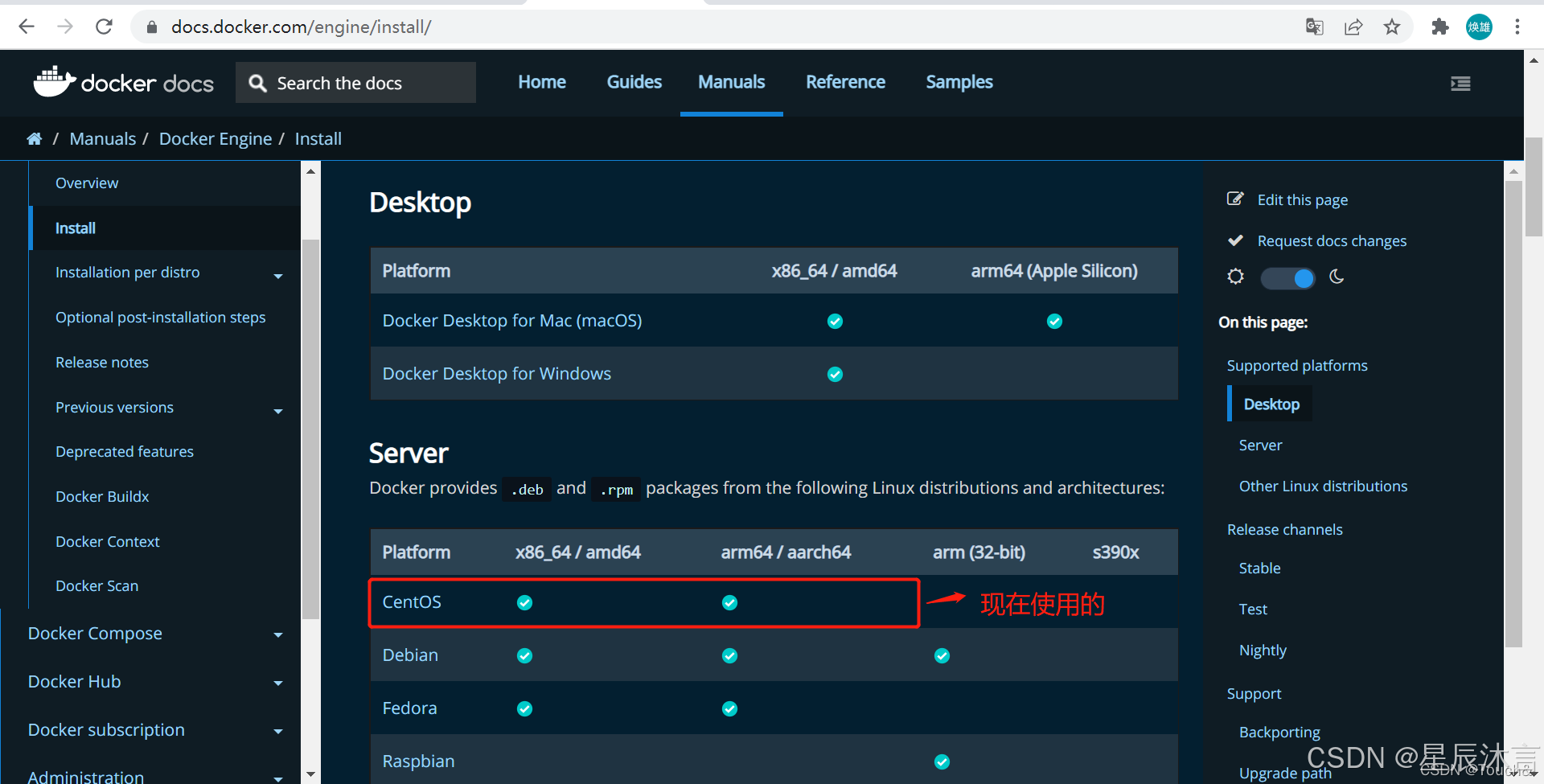This screenshot has width=1544, height=784.
Task: Click the home breadcrumb icon
Action: [x=34, y=138]
